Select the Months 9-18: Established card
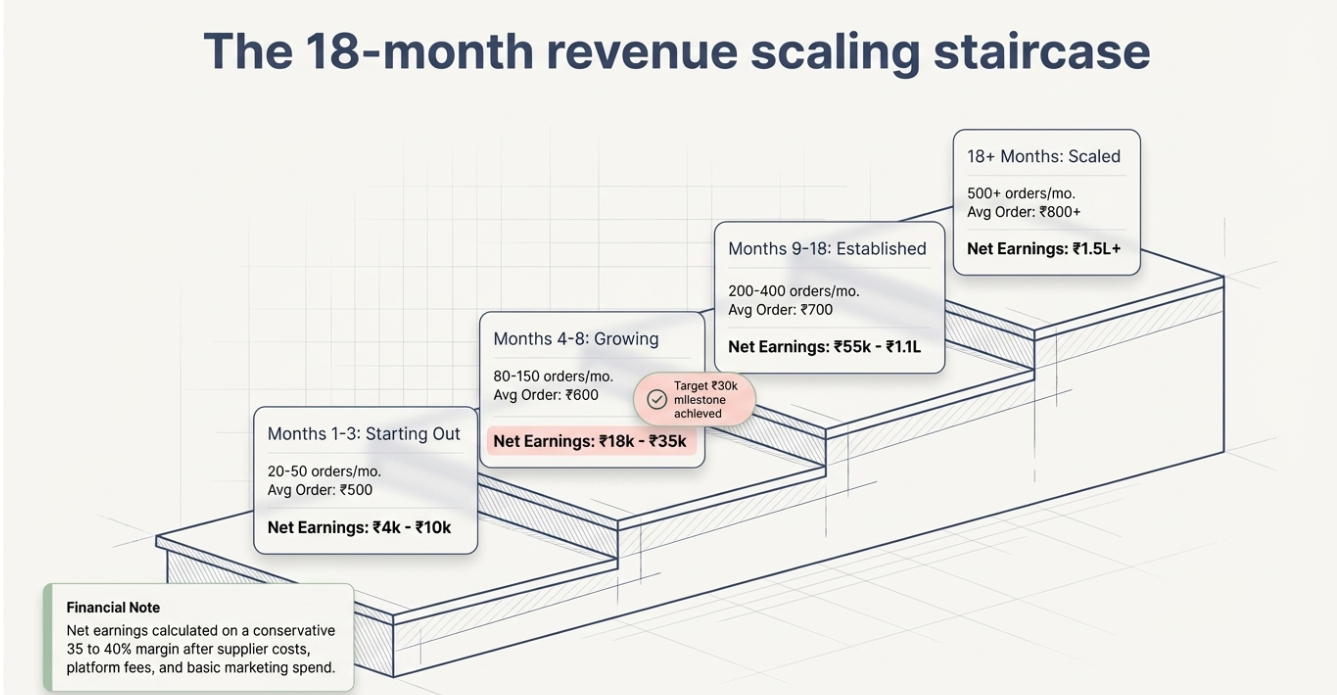Viewport: 1337px width, 695px height. 828,295
